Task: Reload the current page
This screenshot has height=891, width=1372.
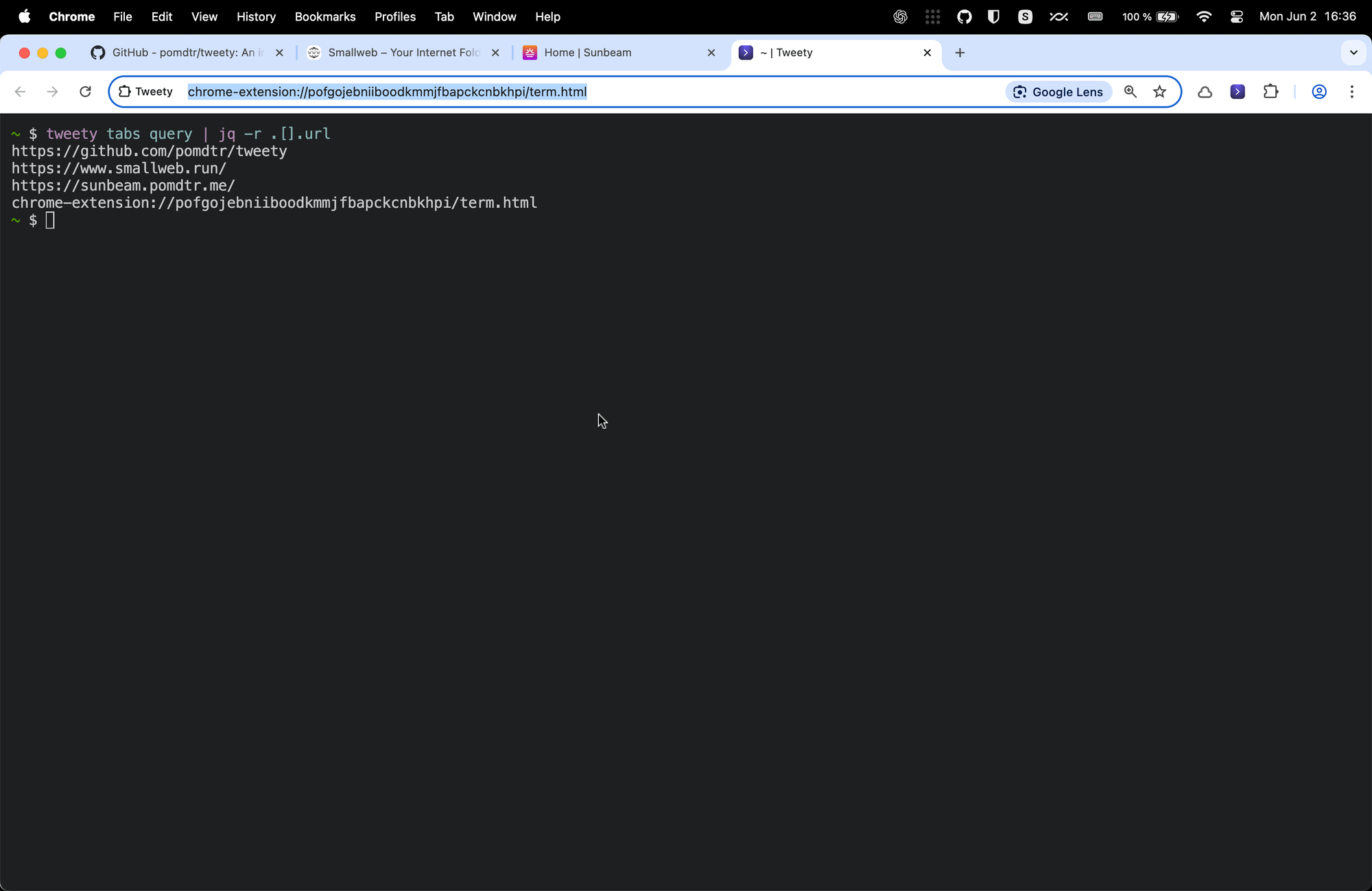Action: (x=85, y=92)
